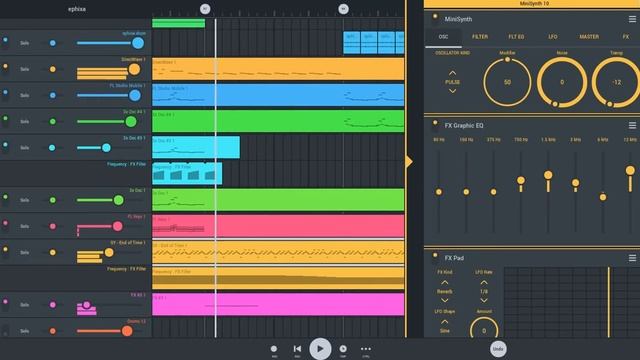Viewport: 640px width, 360px height.
Task: Click volume handle of DirectWave 1 track
Action: click(x=134, y=69)
